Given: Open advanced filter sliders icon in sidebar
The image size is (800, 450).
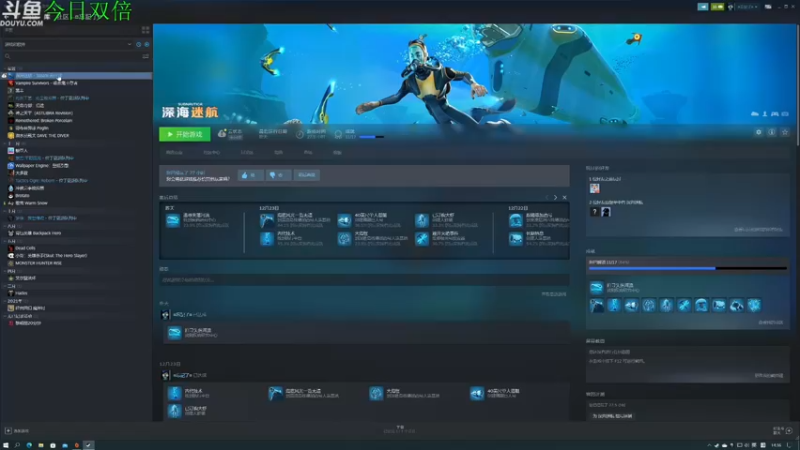Looking at the screenshot, I should tap(145, 56).
